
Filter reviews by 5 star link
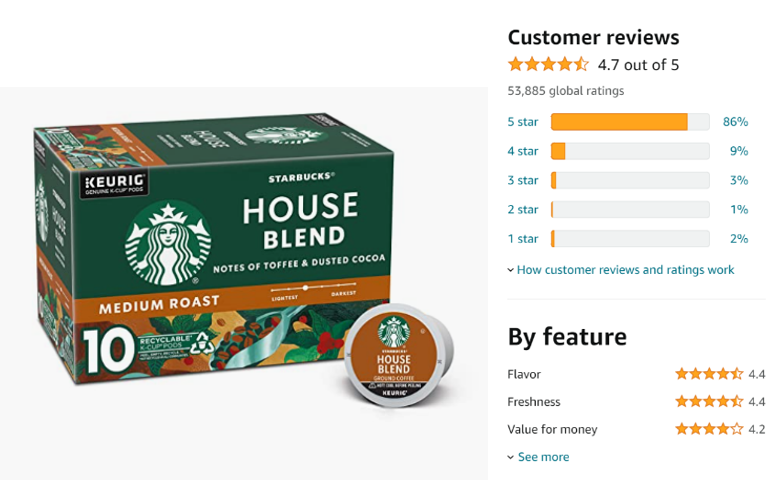pos(522,121)
